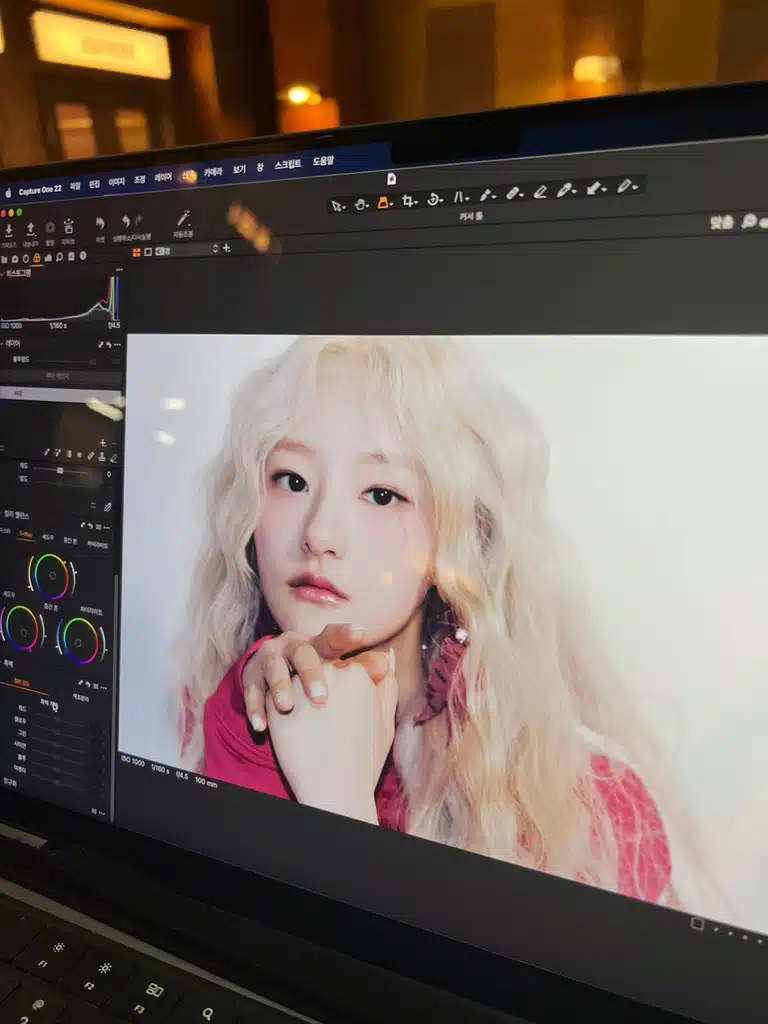Click the Live View icon in toolbar
The width and height of the screenshot is (768, 1024).
click(x=69, y=226)
